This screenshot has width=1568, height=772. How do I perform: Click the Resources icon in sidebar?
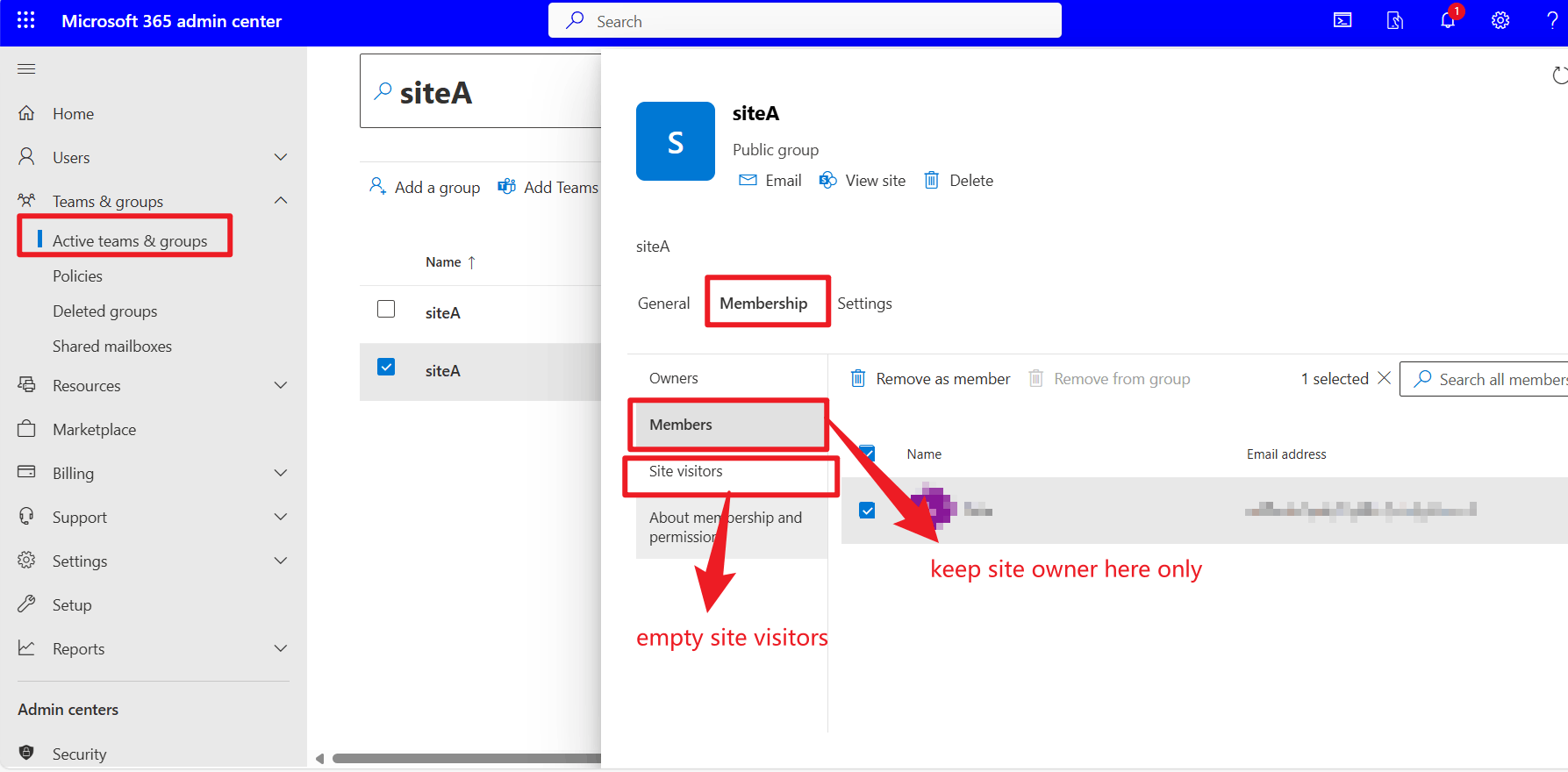[26, 384]
